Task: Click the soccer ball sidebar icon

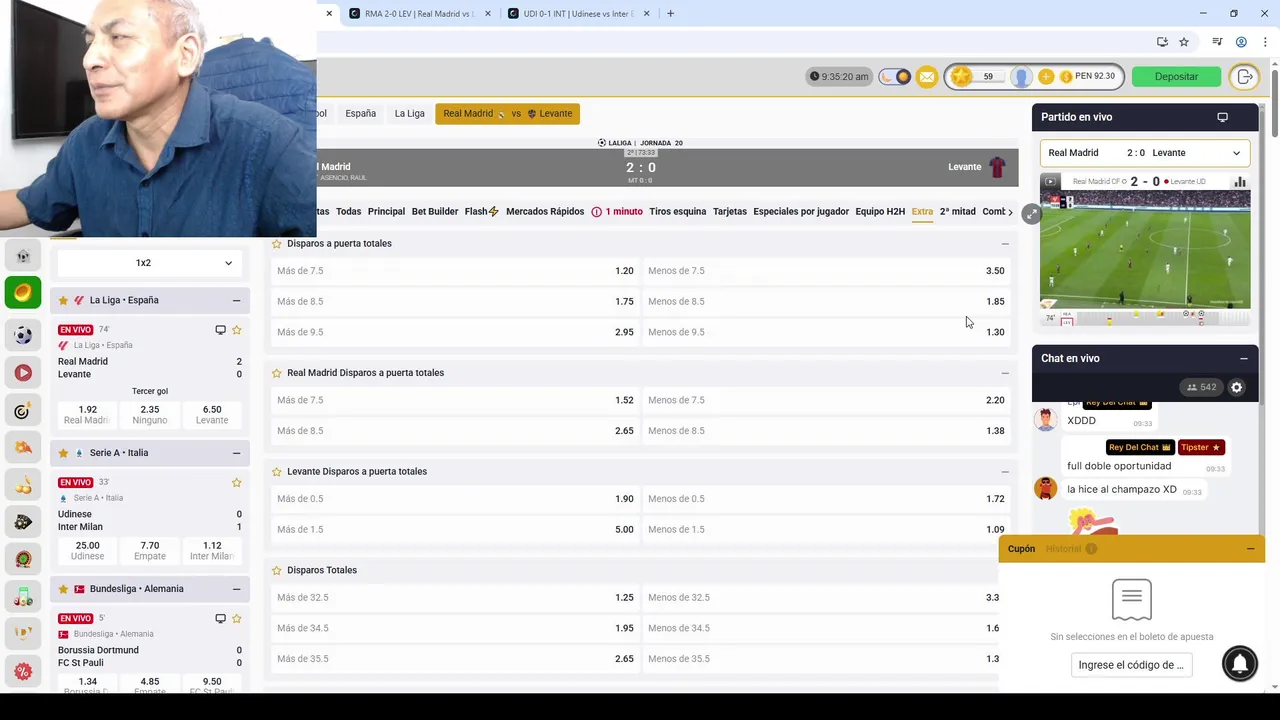Action: [x=23, y=336]
